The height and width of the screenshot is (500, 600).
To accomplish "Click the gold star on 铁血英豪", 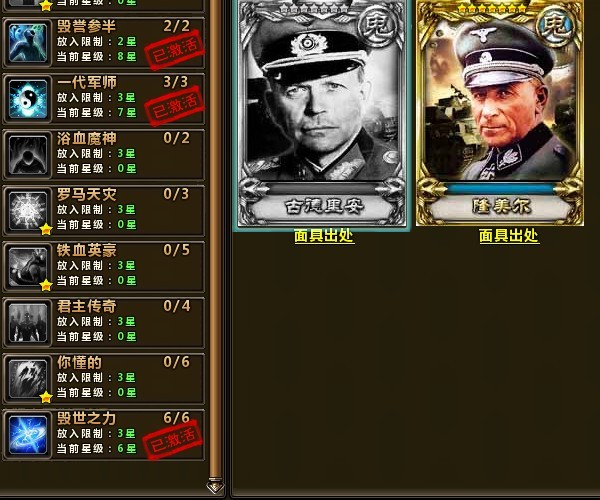I will point(46,285).
